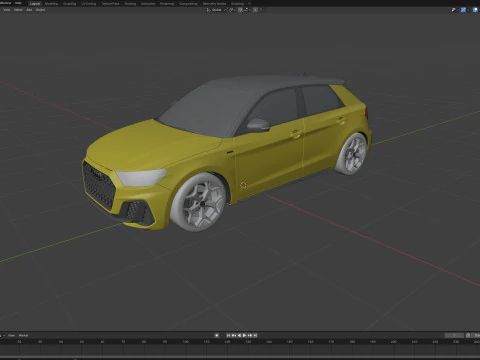
Task: Select the car's front wheel
Action: pyautogui.click(x=199, y=202)
